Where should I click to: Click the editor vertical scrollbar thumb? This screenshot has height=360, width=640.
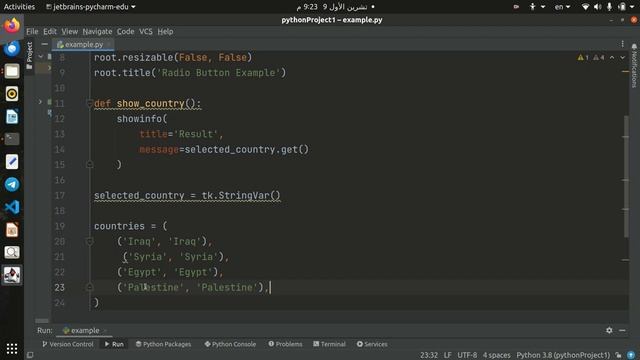pyautogui.click(x=626, y=176)
